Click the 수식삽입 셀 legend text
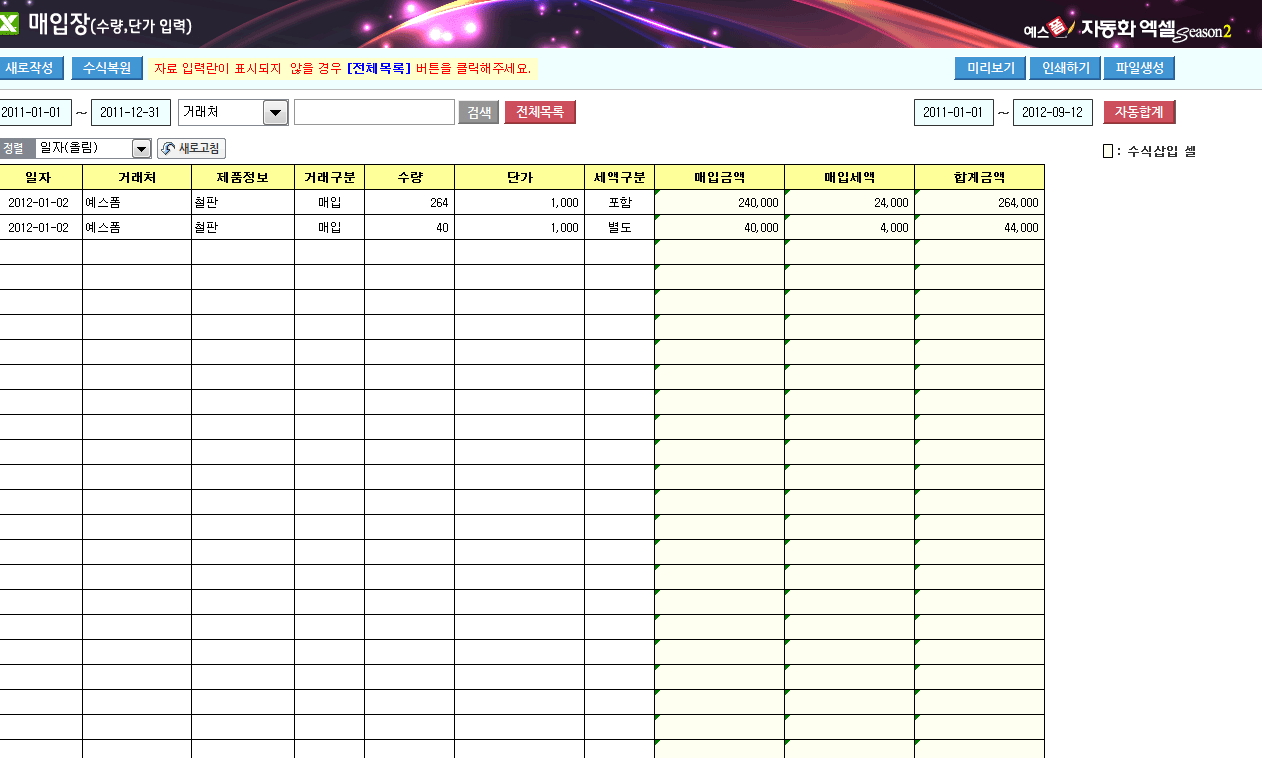Screen dimensions: 1262x758 [x=1161, y=152]
